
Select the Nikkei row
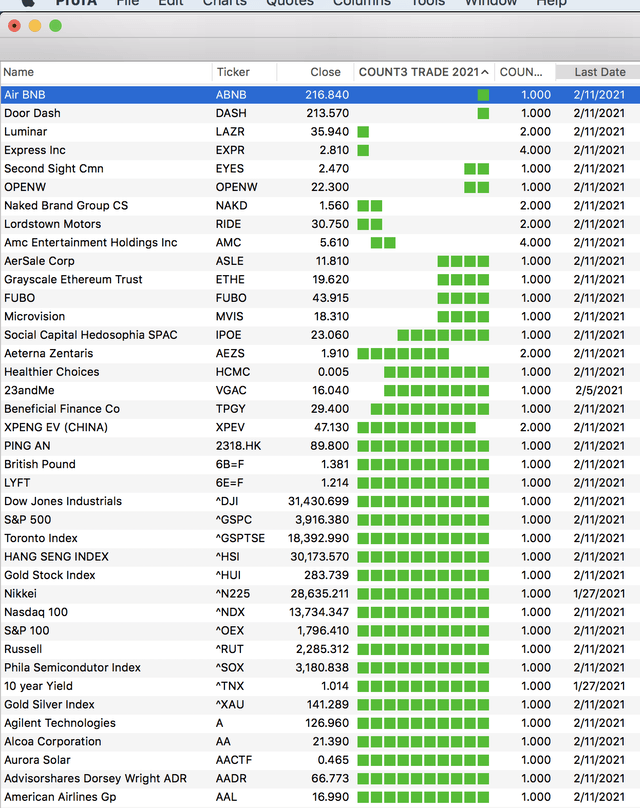(320, 594)
